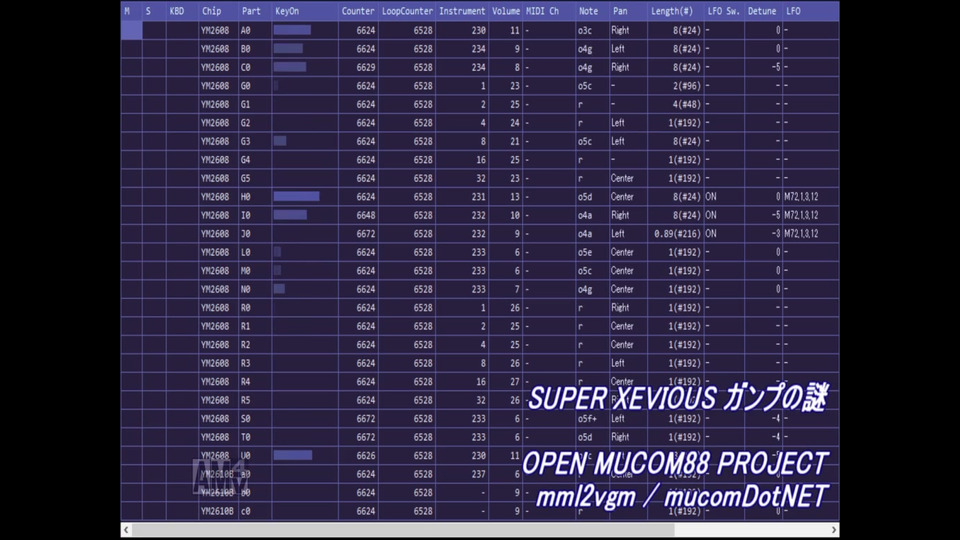Click the KeyOn column header
The width and height of the screenshot is (960, 540).
[305, 11]
